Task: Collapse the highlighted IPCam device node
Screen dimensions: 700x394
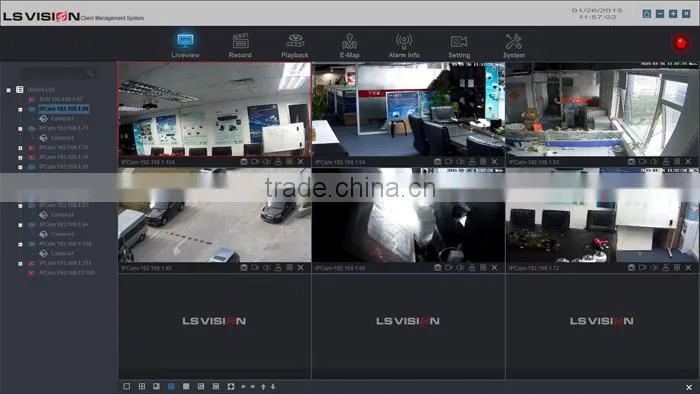Action: tap(20, 109)
